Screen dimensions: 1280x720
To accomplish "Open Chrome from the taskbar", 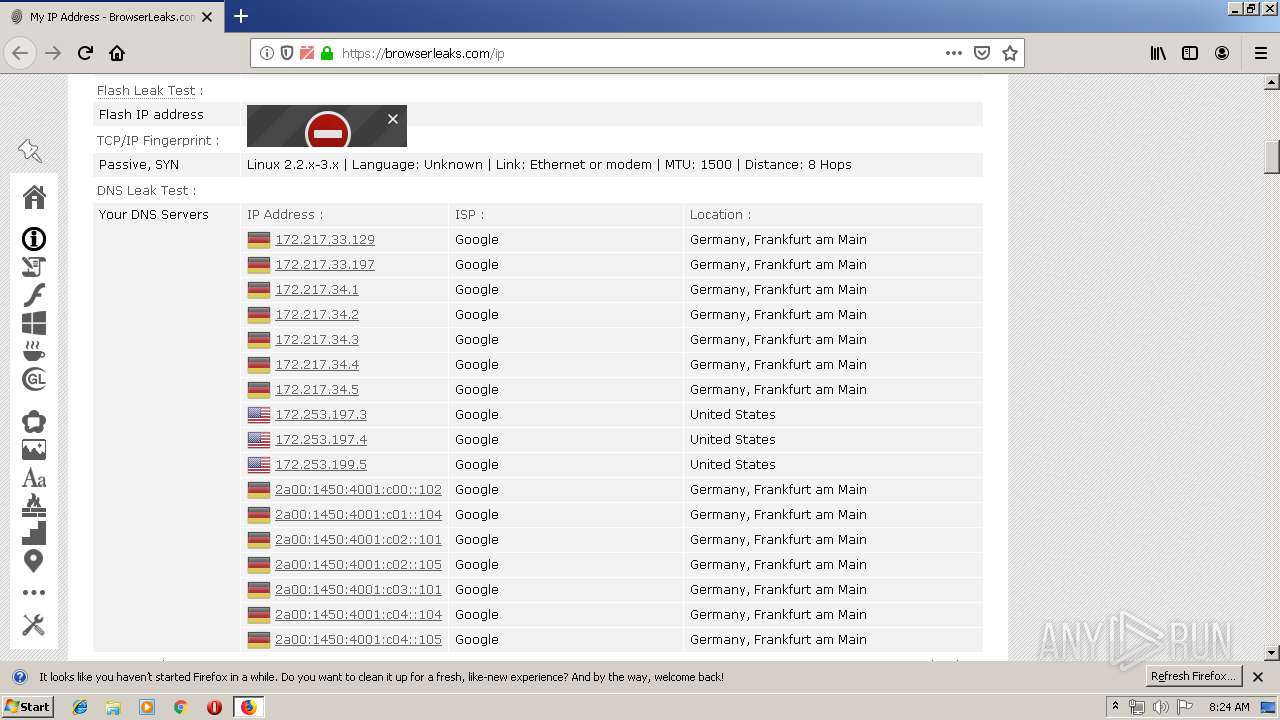I will point(181,707).
